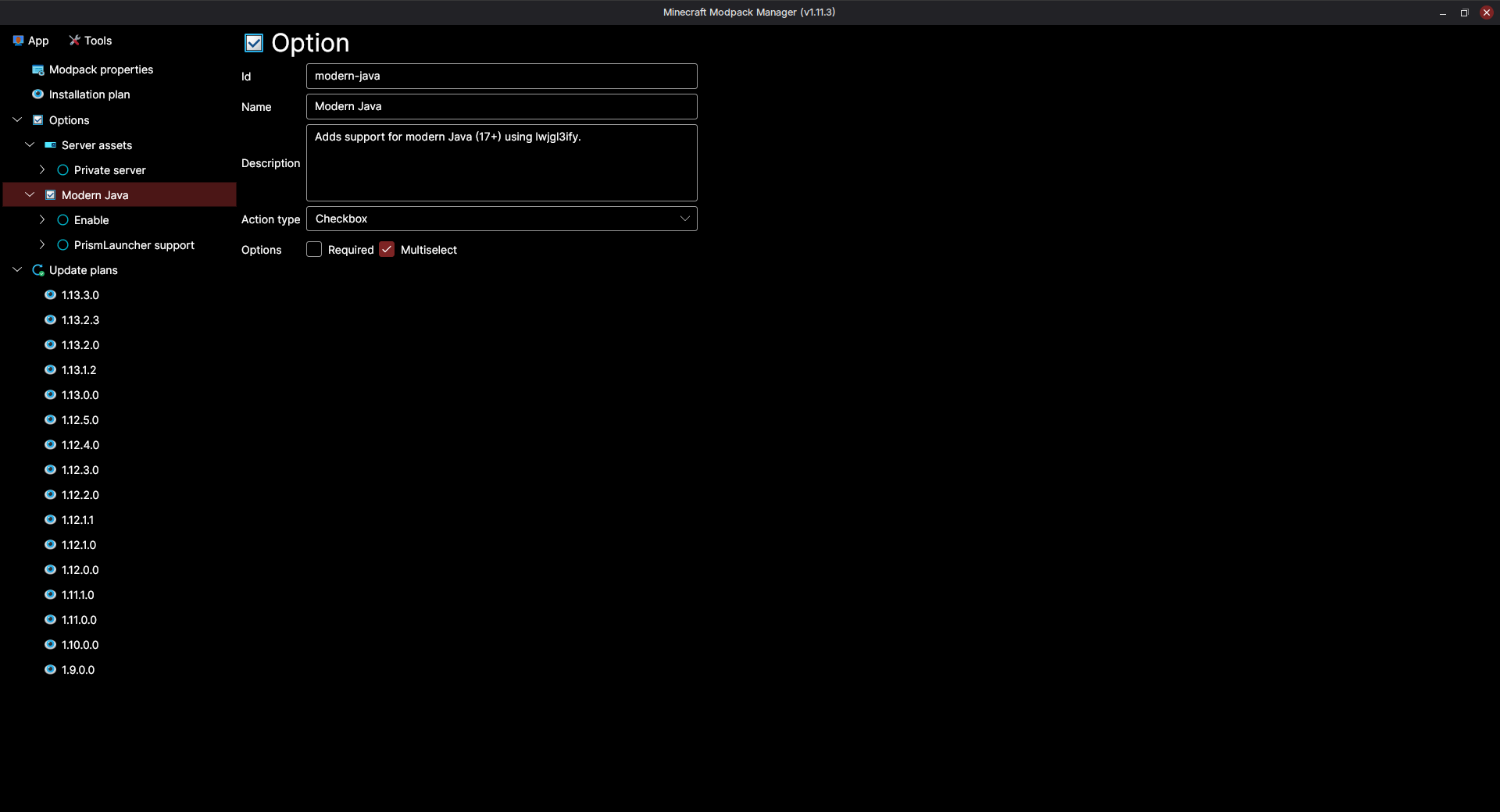The width and height of the screenshot is (1500, 812).
Task: Select update plan 1.11.0.0
Action: tap(79, 620)
